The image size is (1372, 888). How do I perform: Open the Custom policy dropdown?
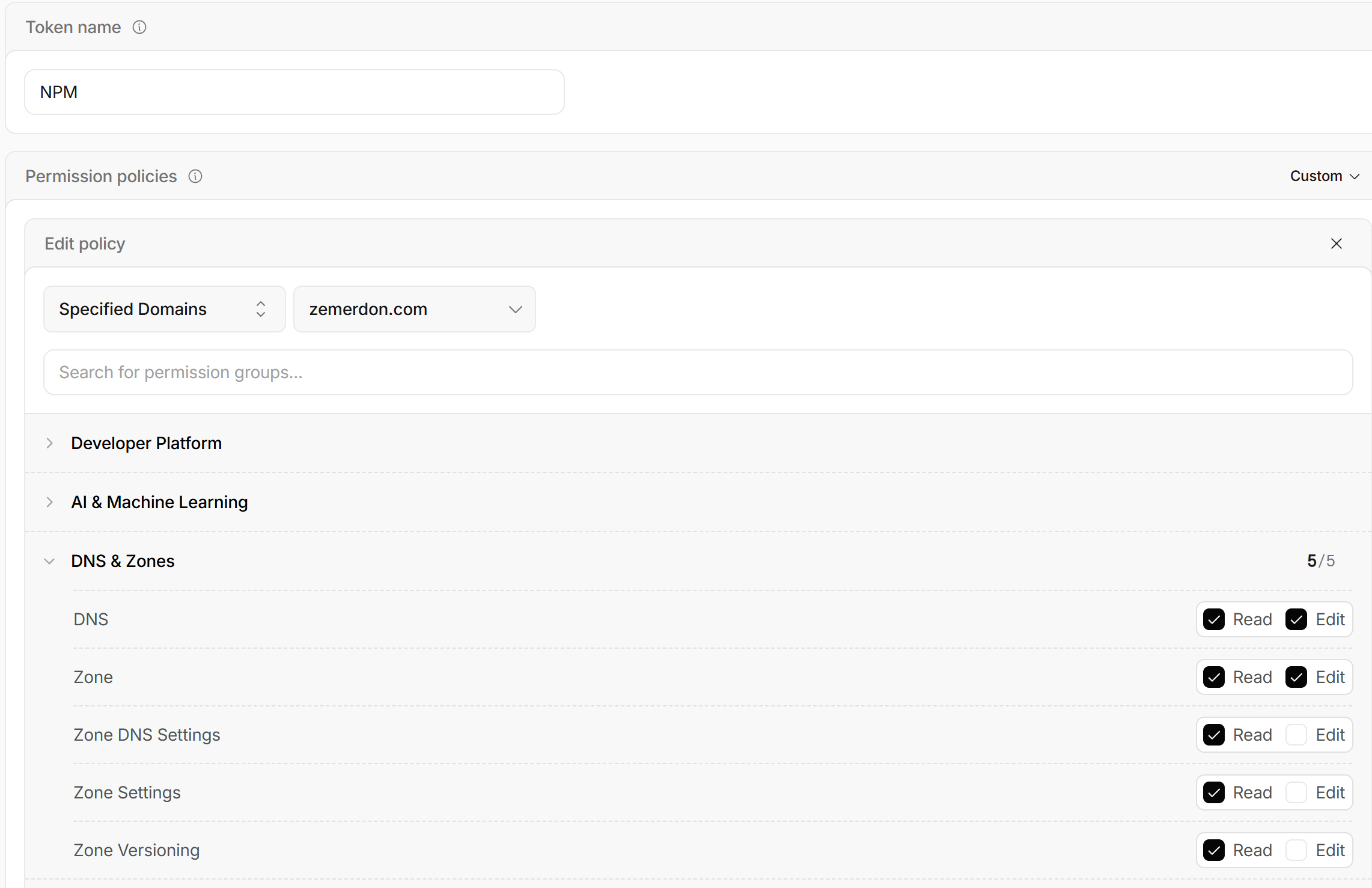click(1324, 176)
